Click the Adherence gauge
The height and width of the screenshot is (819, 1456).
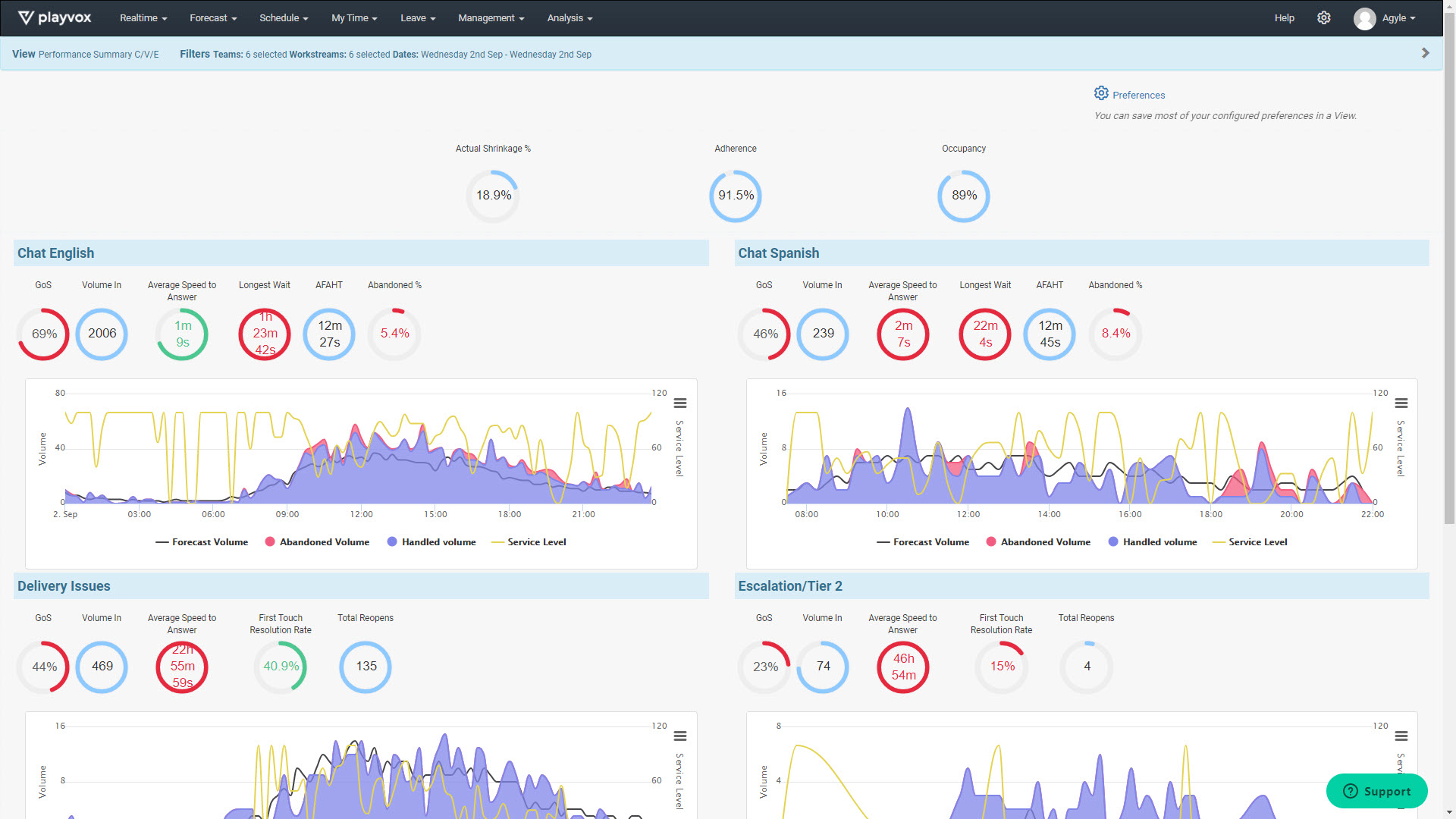point(735,196)
